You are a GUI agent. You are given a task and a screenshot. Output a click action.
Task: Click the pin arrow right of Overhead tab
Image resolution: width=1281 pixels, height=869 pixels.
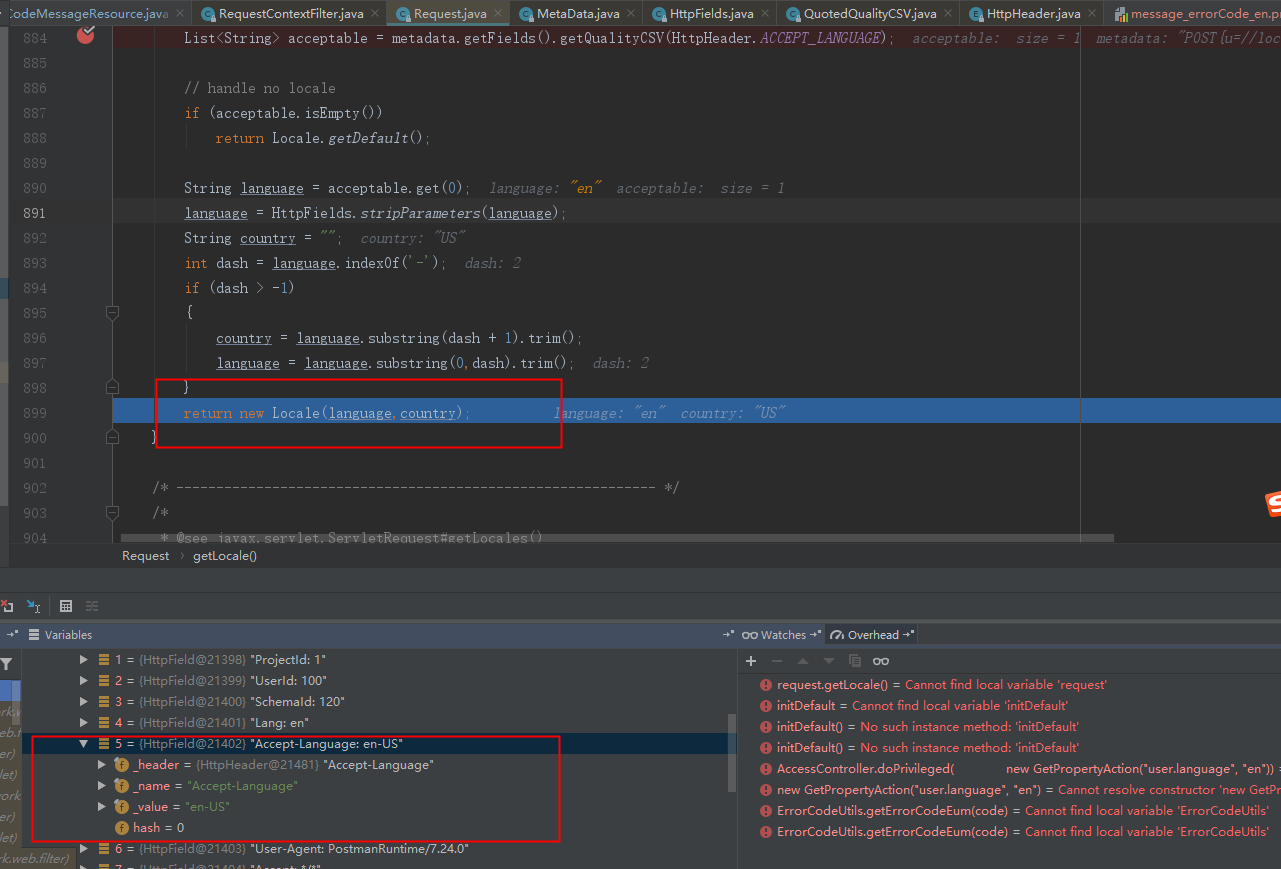pos(908,635)
